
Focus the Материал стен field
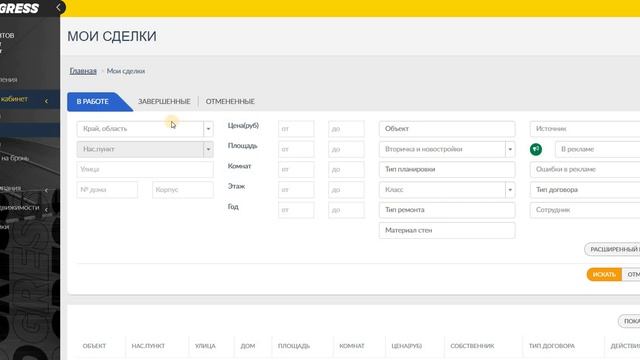click(447, 230)
